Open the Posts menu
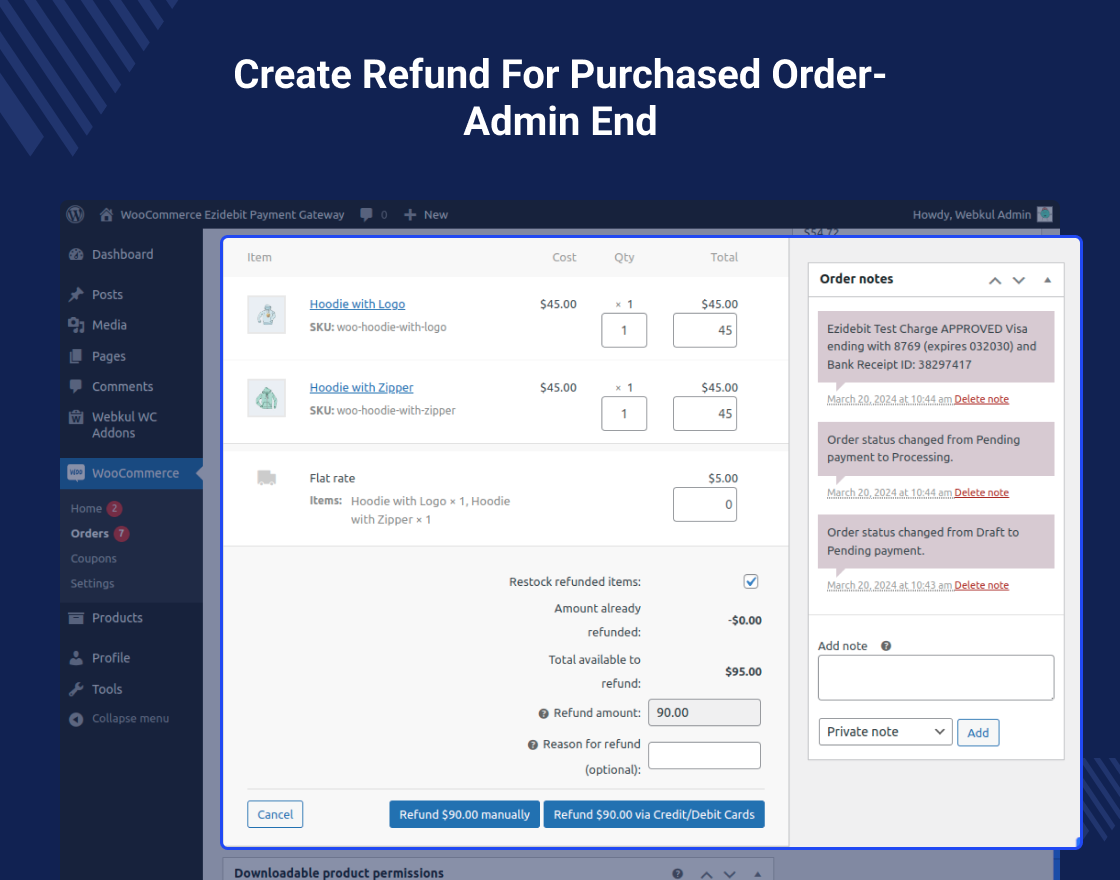The width and height of the screenshot is (1120, 880). pyautogui.click(x=107, y=294)
